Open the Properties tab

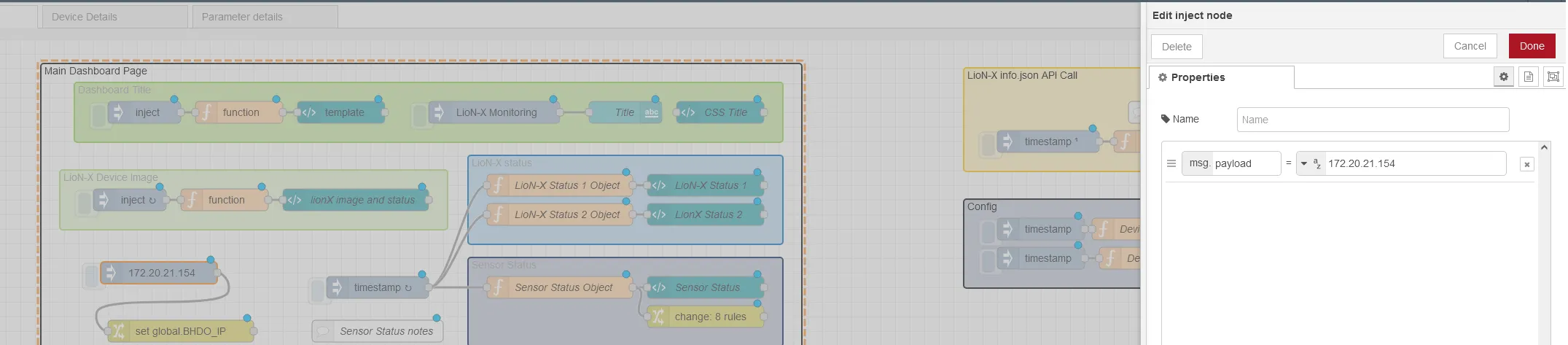tap(1221, 77)
